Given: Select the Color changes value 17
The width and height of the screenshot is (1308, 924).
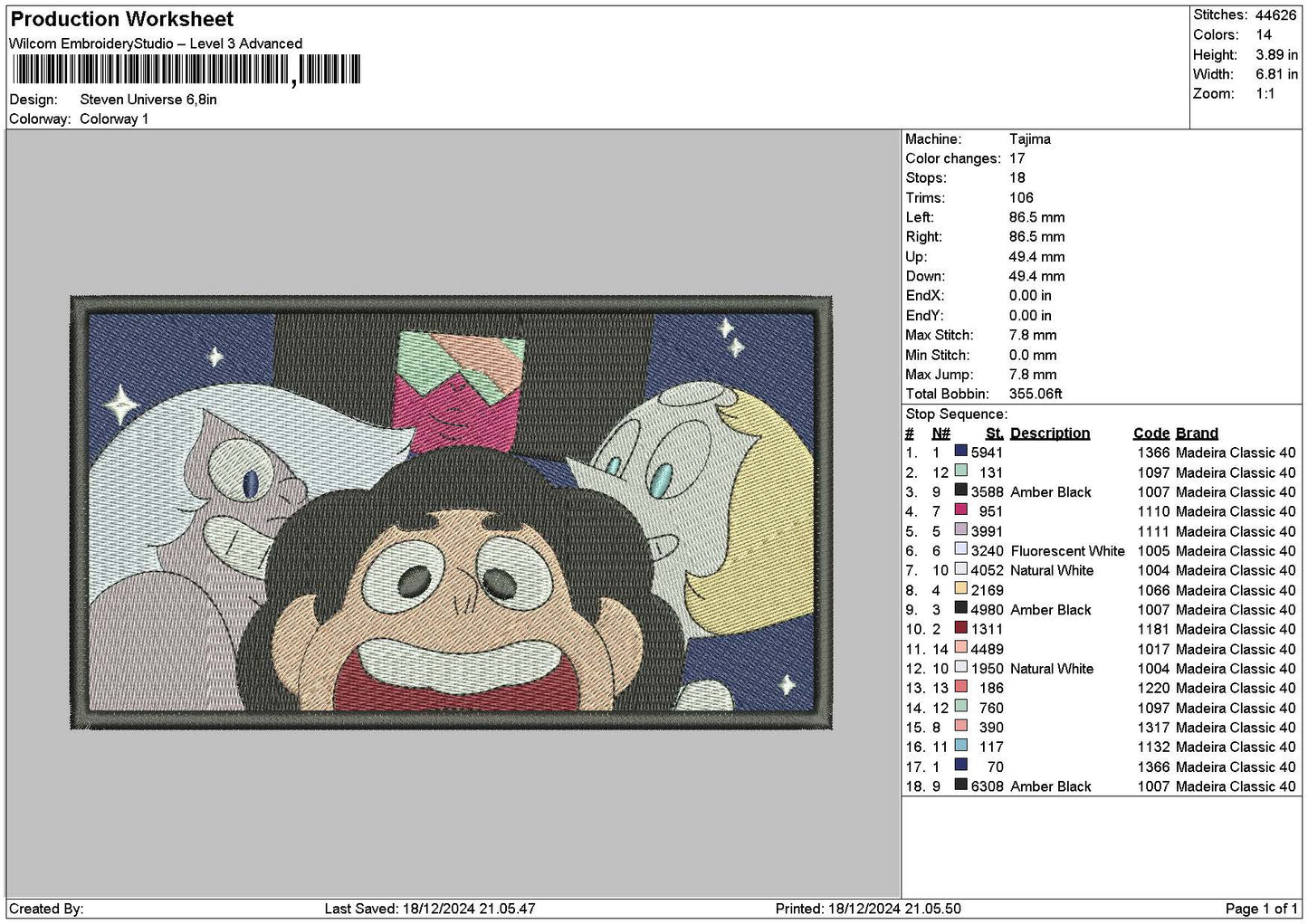Looking at the screenshot, I should point(1017,158).
